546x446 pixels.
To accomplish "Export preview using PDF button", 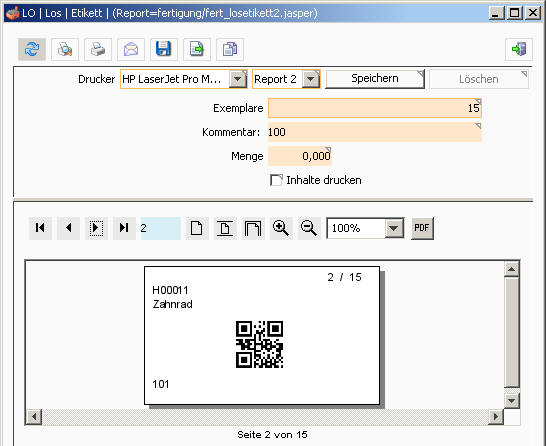I will click(422, 228).
